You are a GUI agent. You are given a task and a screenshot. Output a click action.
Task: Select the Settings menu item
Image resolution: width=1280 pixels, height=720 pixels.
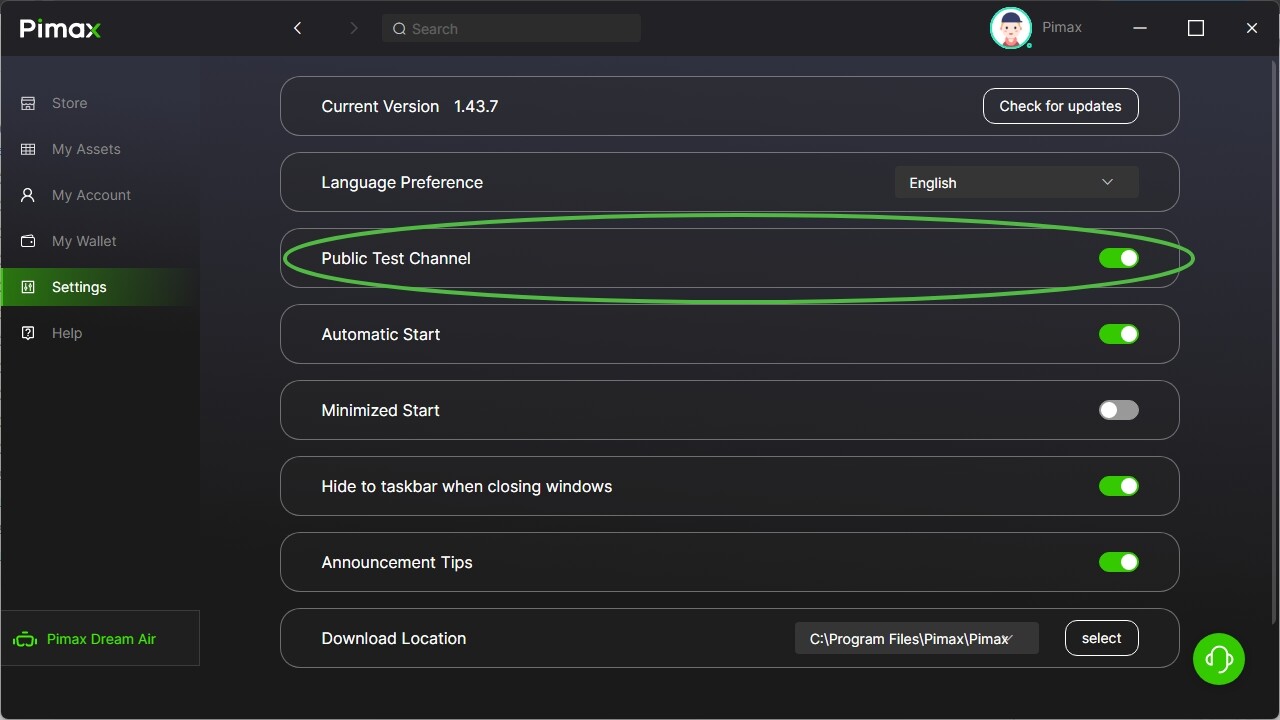click(79, 287)
